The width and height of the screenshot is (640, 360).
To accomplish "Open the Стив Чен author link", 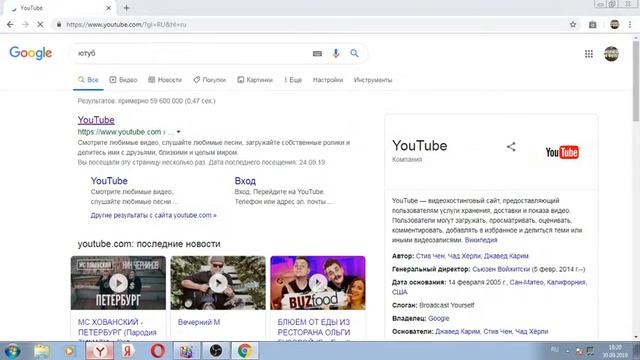I will pos(430,256).
